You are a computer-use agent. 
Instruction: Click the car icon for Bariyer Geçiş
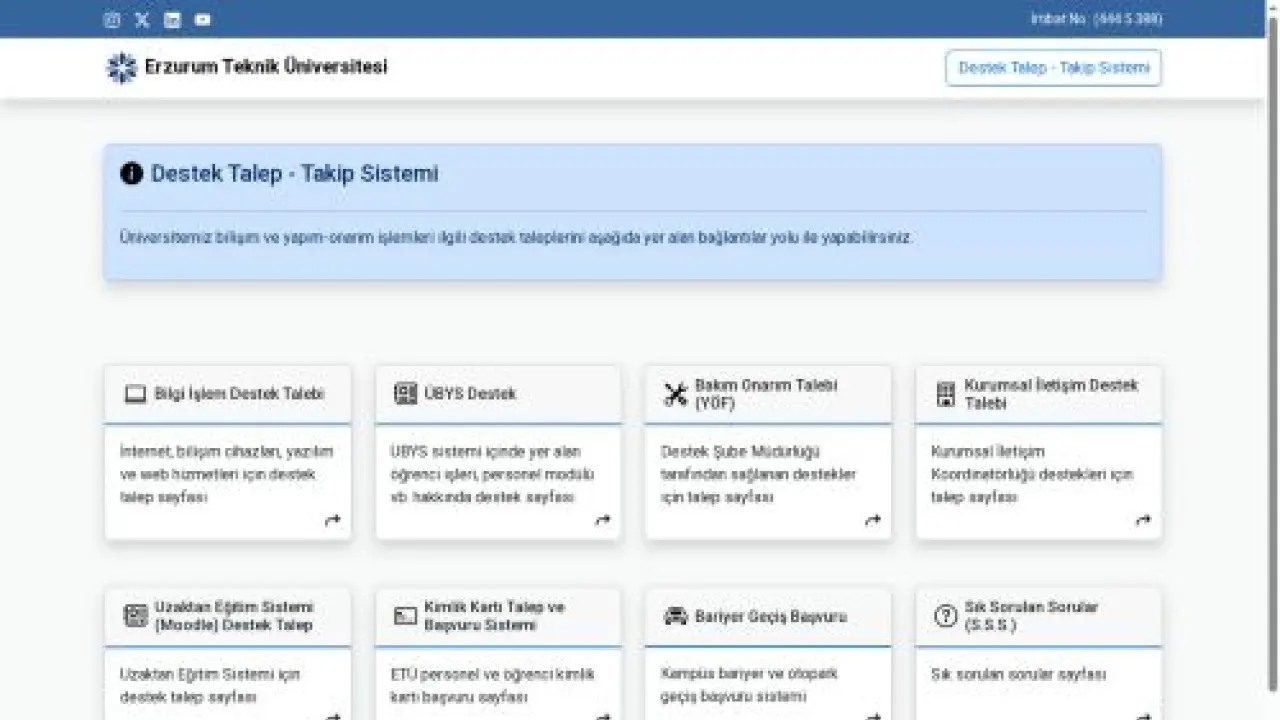(676, 616)
